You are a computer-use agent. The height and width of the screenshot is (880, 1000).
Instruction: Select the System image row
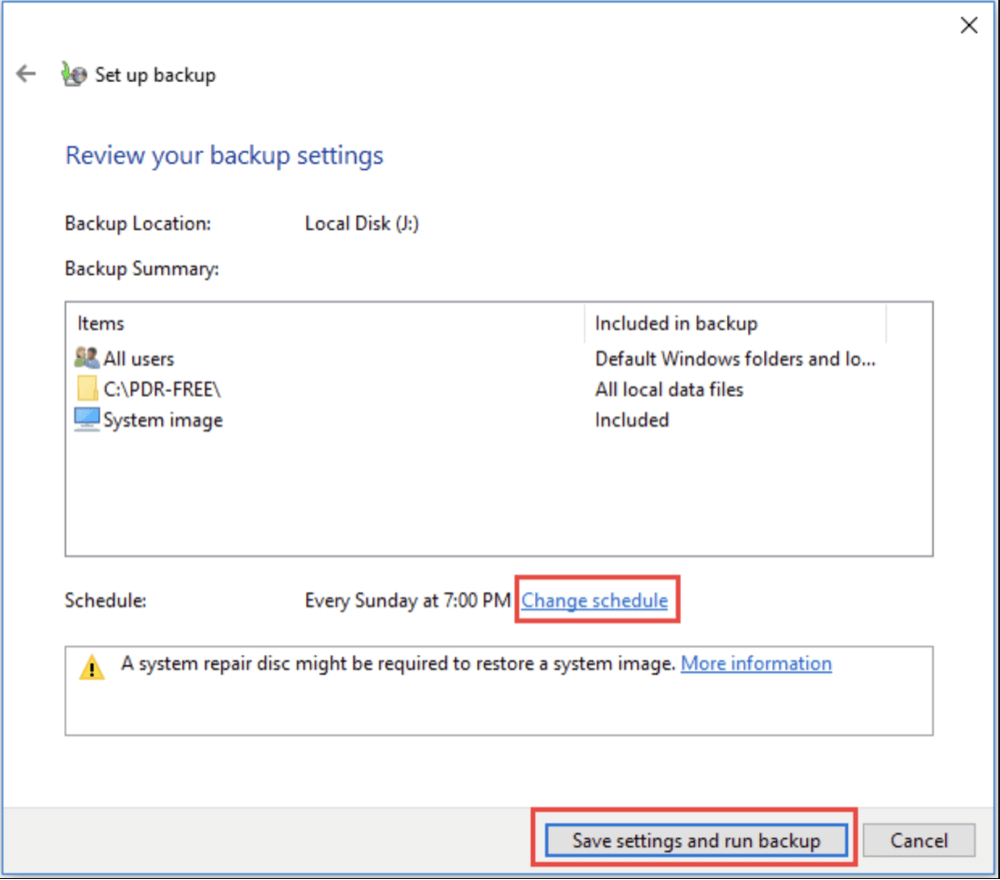[164, 419]
